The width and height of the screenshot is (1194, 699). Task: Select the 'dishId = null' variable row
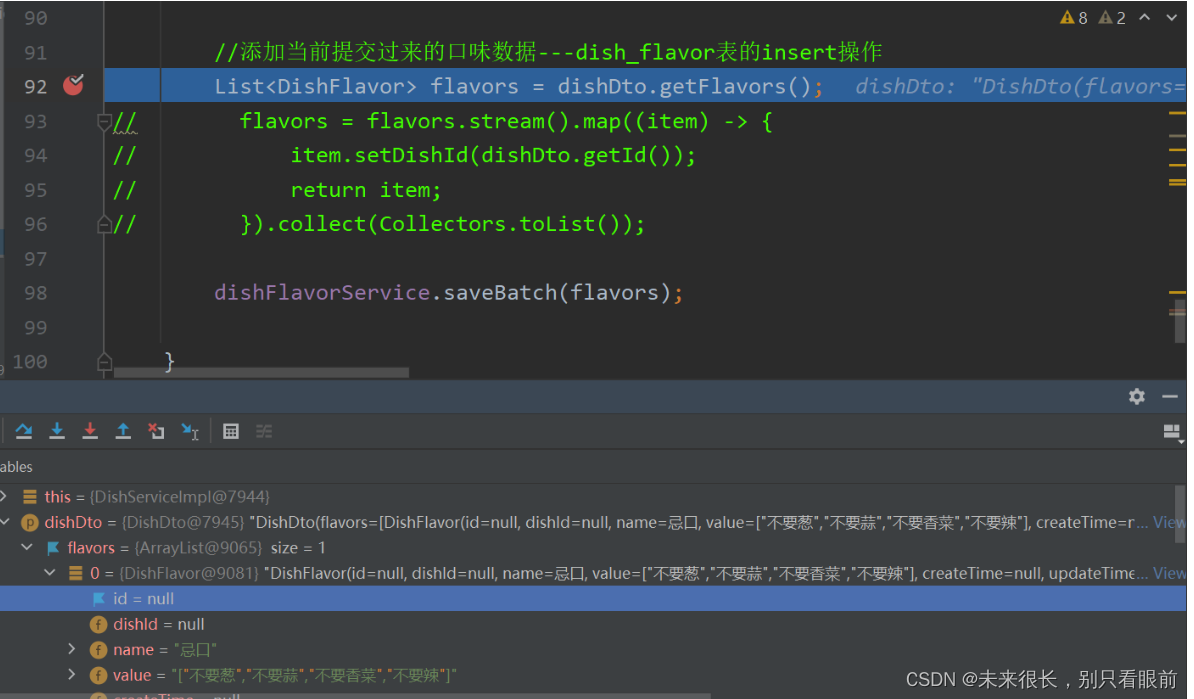[x=592, y=624]
